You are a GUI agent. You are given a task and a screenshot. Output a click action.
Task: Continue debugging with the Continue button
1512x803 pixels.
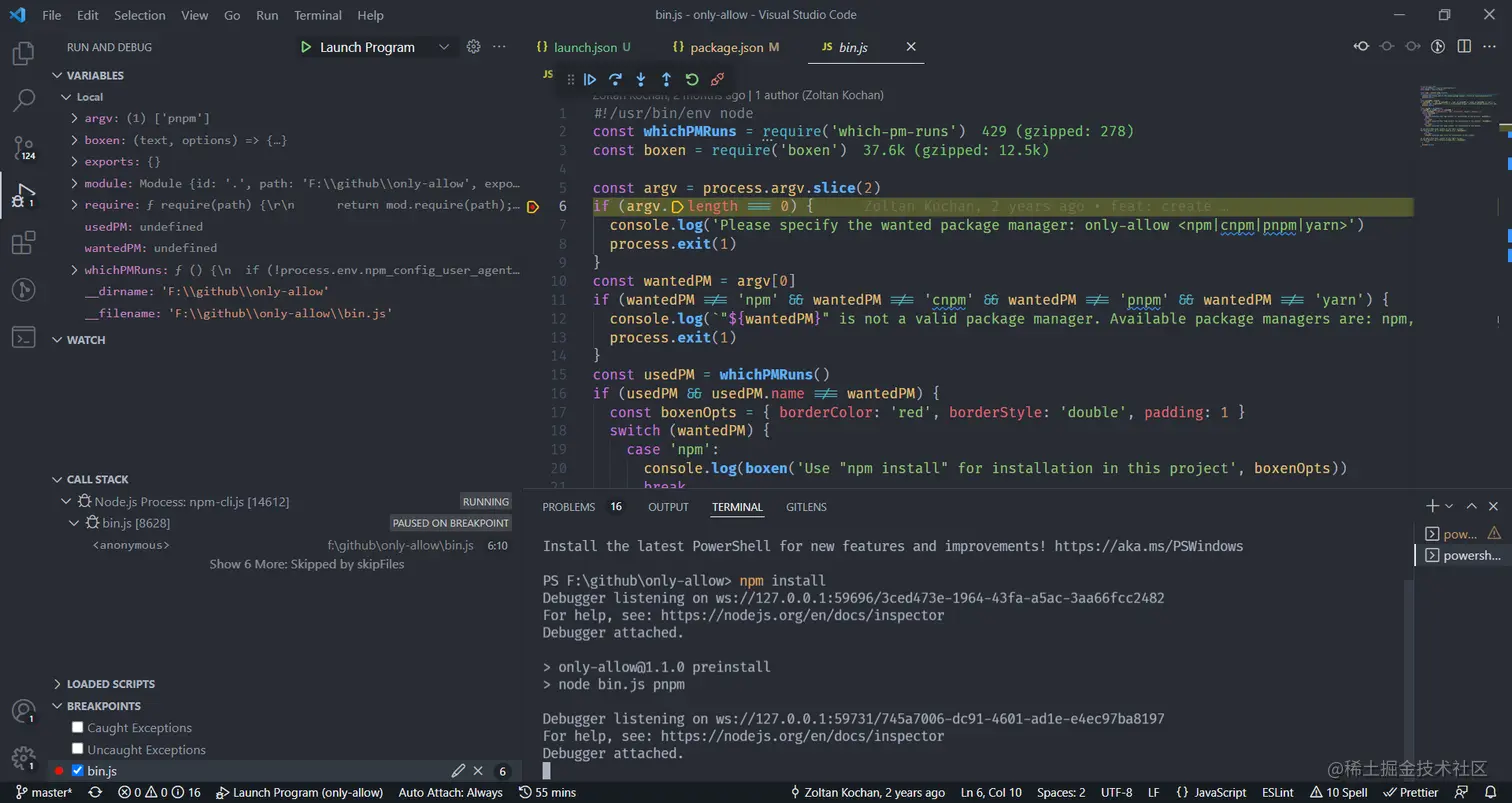pos(590,79)
